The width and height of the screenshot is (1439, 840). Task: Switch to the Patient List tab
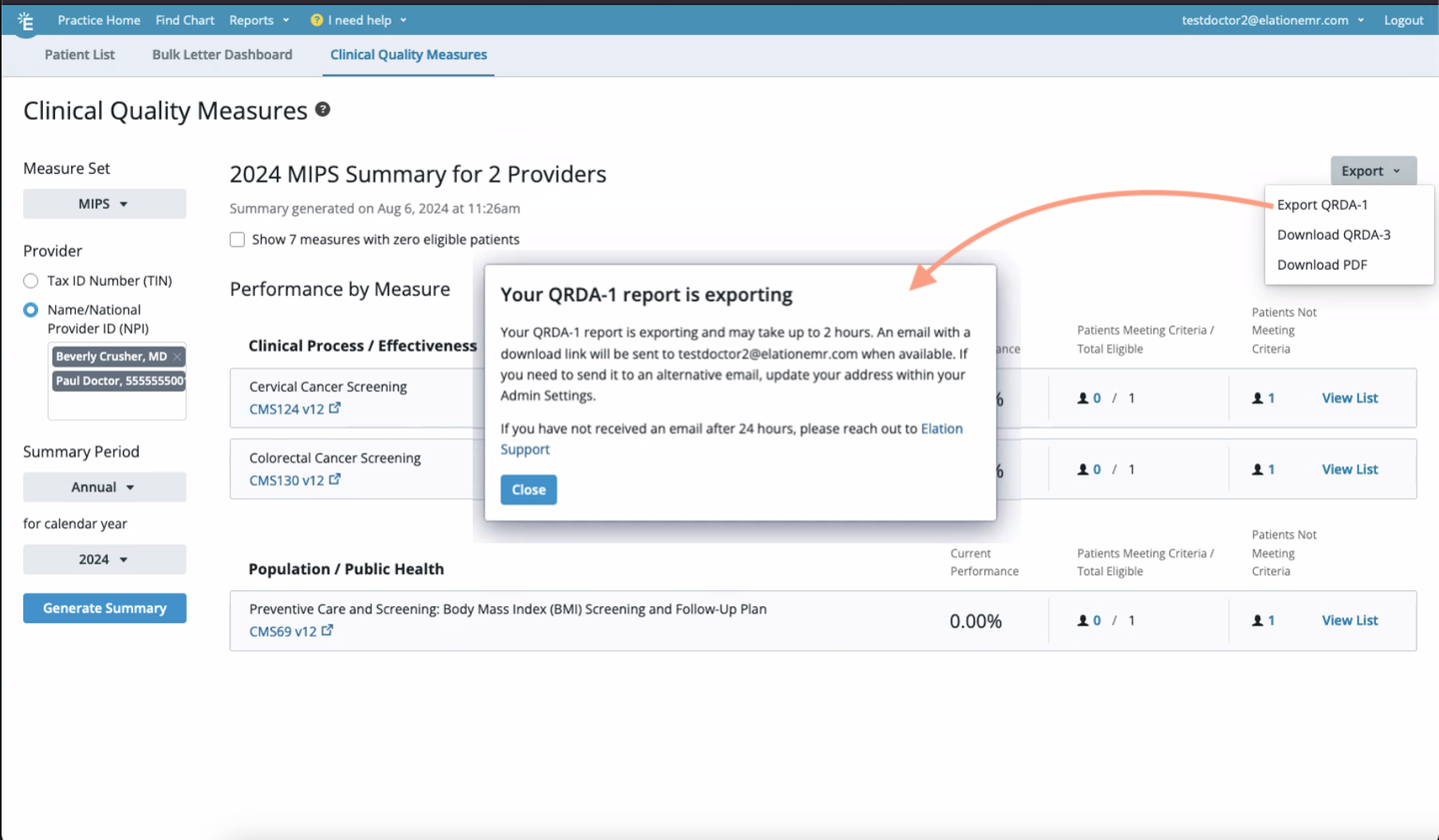[x=79, y=55]
